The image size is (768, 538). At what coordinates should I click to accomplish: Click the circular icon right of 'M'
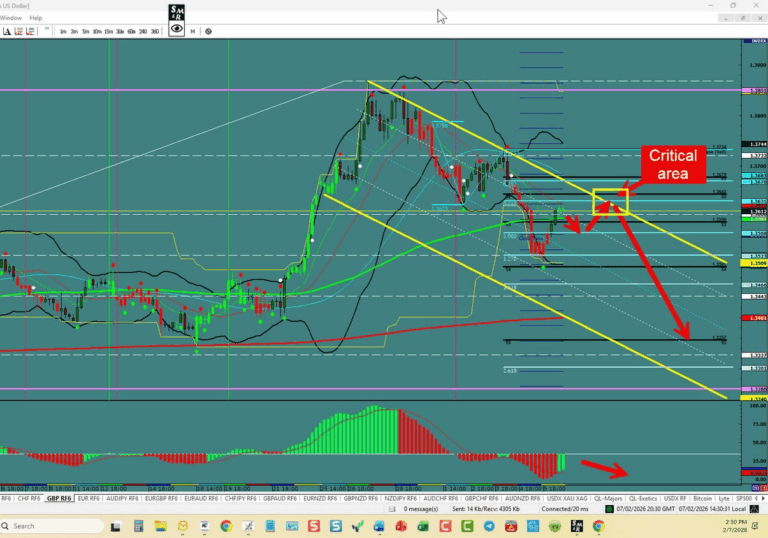[x=209, y=31]
